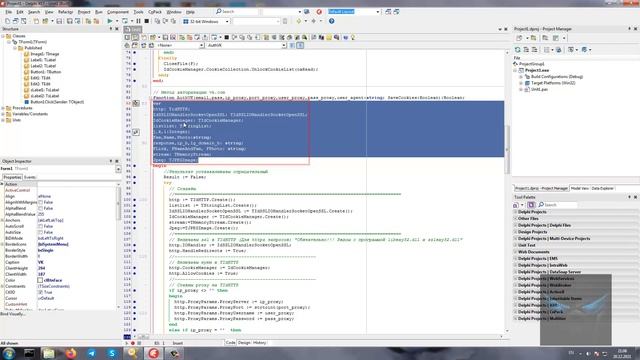The image size is (640, 360).
Task: Expand the Web Documents palette category
Action: (516, 252)
